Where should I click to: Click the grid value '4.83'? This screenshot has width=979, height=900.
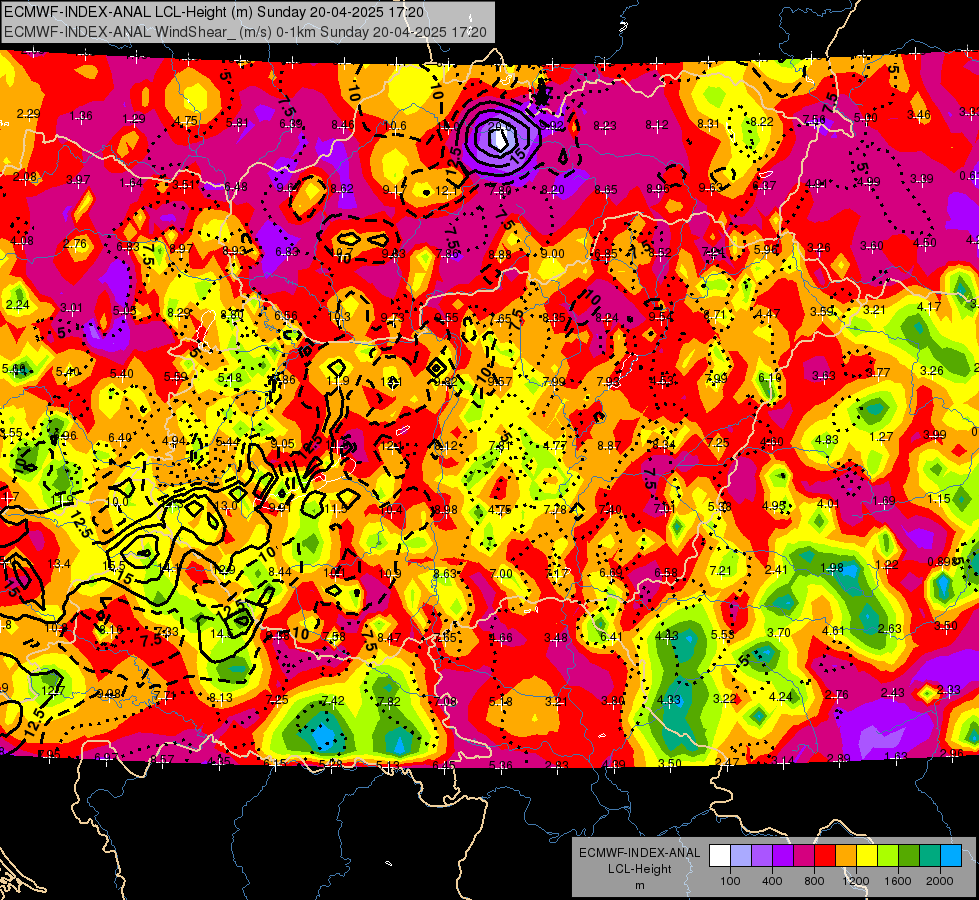point(827,439)
